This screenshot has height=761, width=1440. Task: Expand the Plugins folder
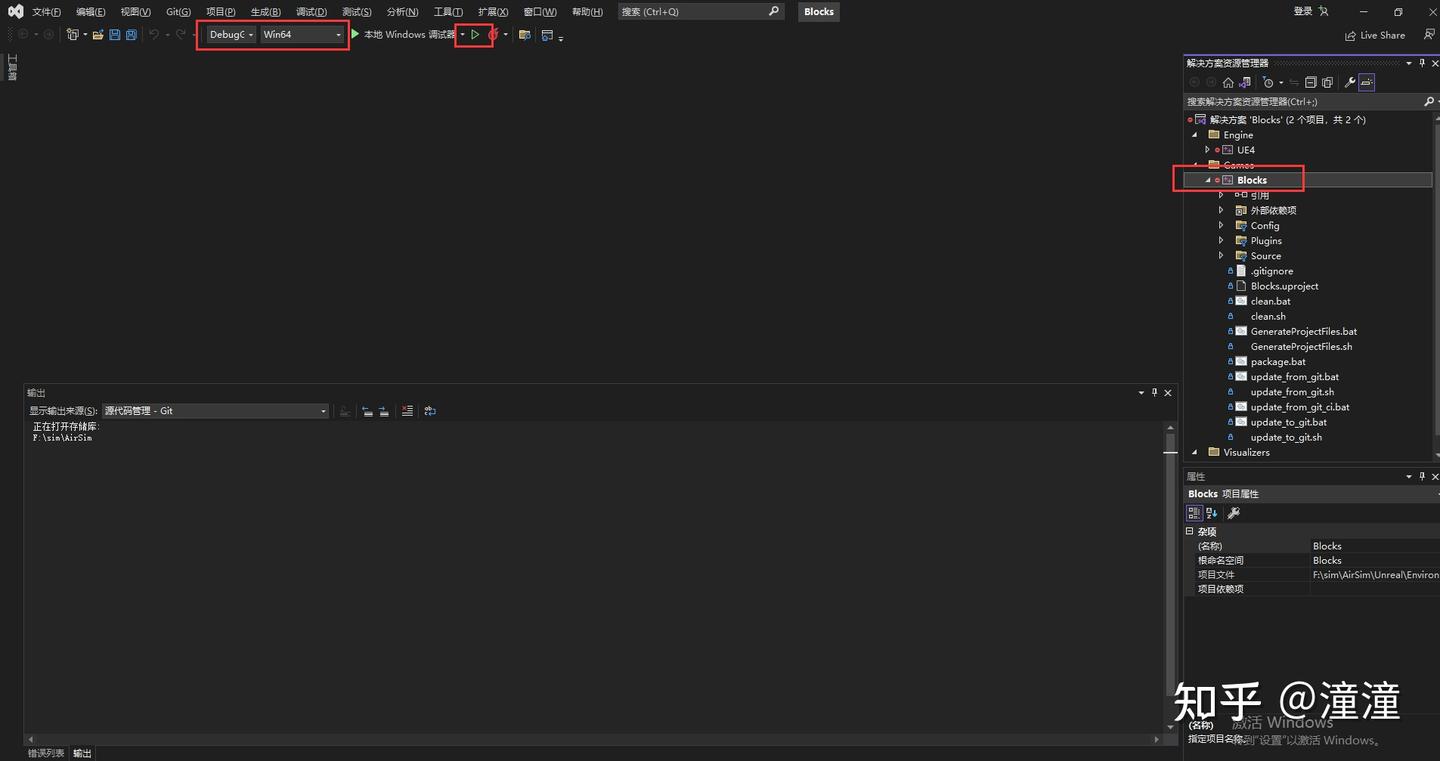pos(1221,241)
